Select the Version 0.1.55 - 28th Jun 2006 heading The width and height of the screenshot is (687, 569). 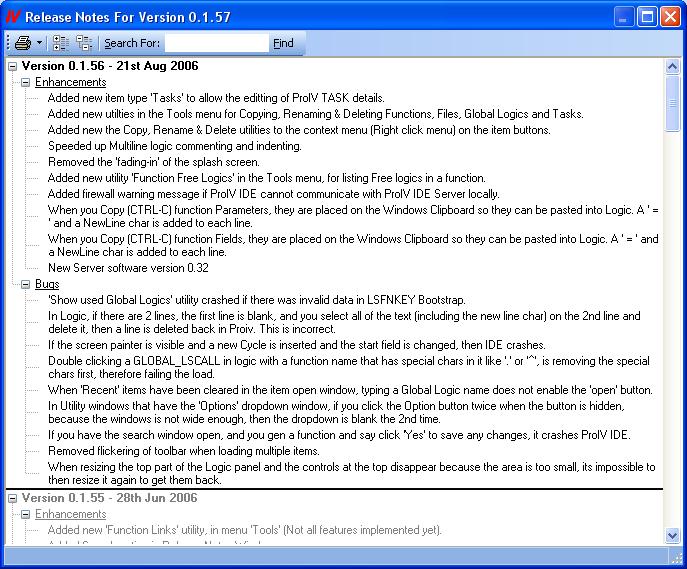[x=110, y=498]
